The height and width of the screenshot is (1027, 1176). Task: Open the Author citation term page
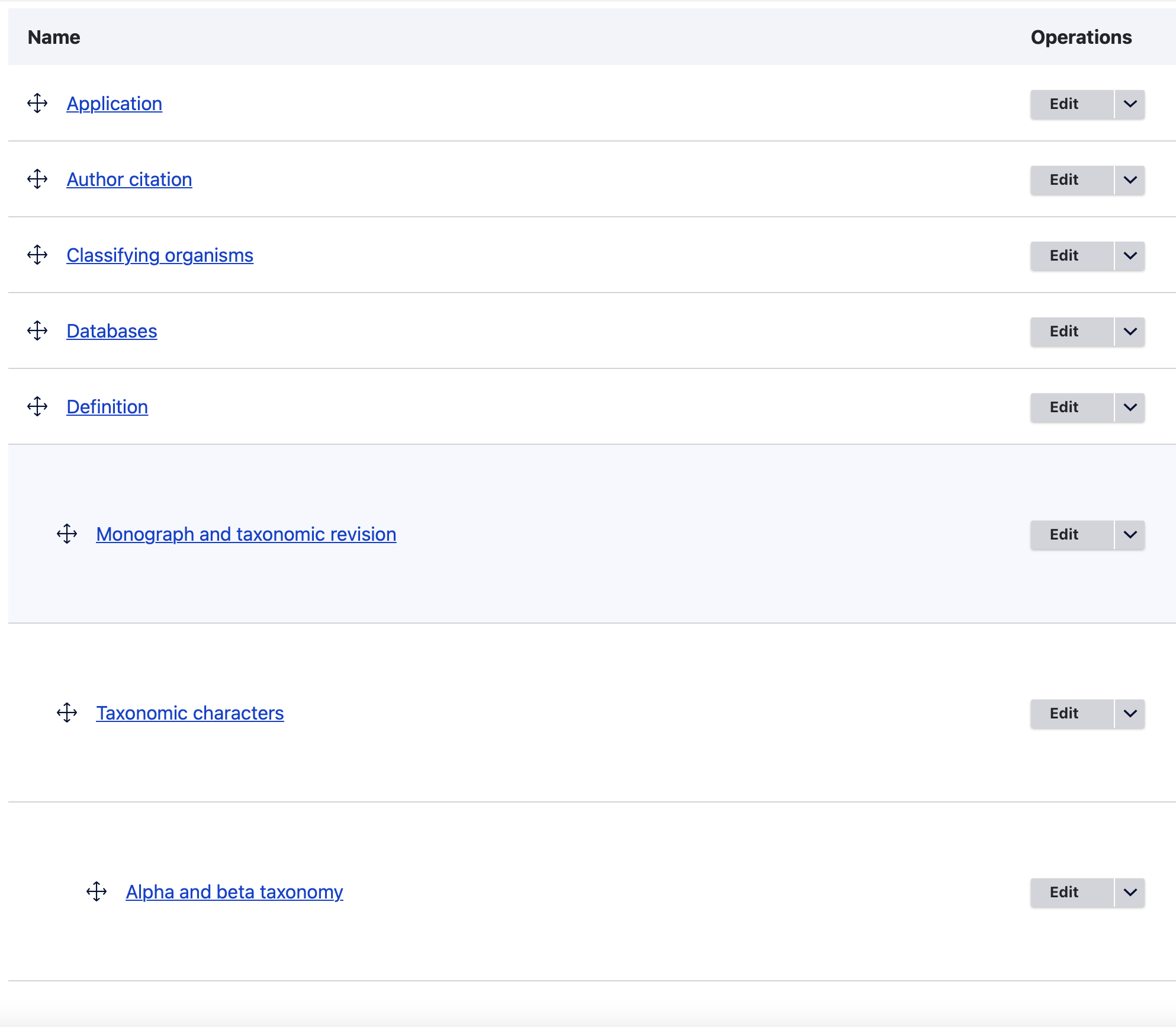click(129, 179)
